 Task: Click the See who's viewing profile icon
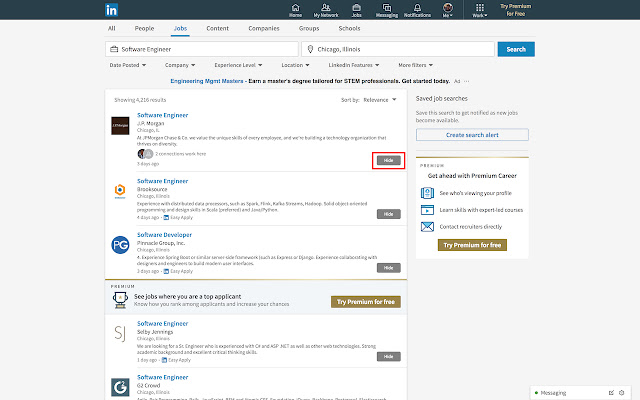click(427, 193)
